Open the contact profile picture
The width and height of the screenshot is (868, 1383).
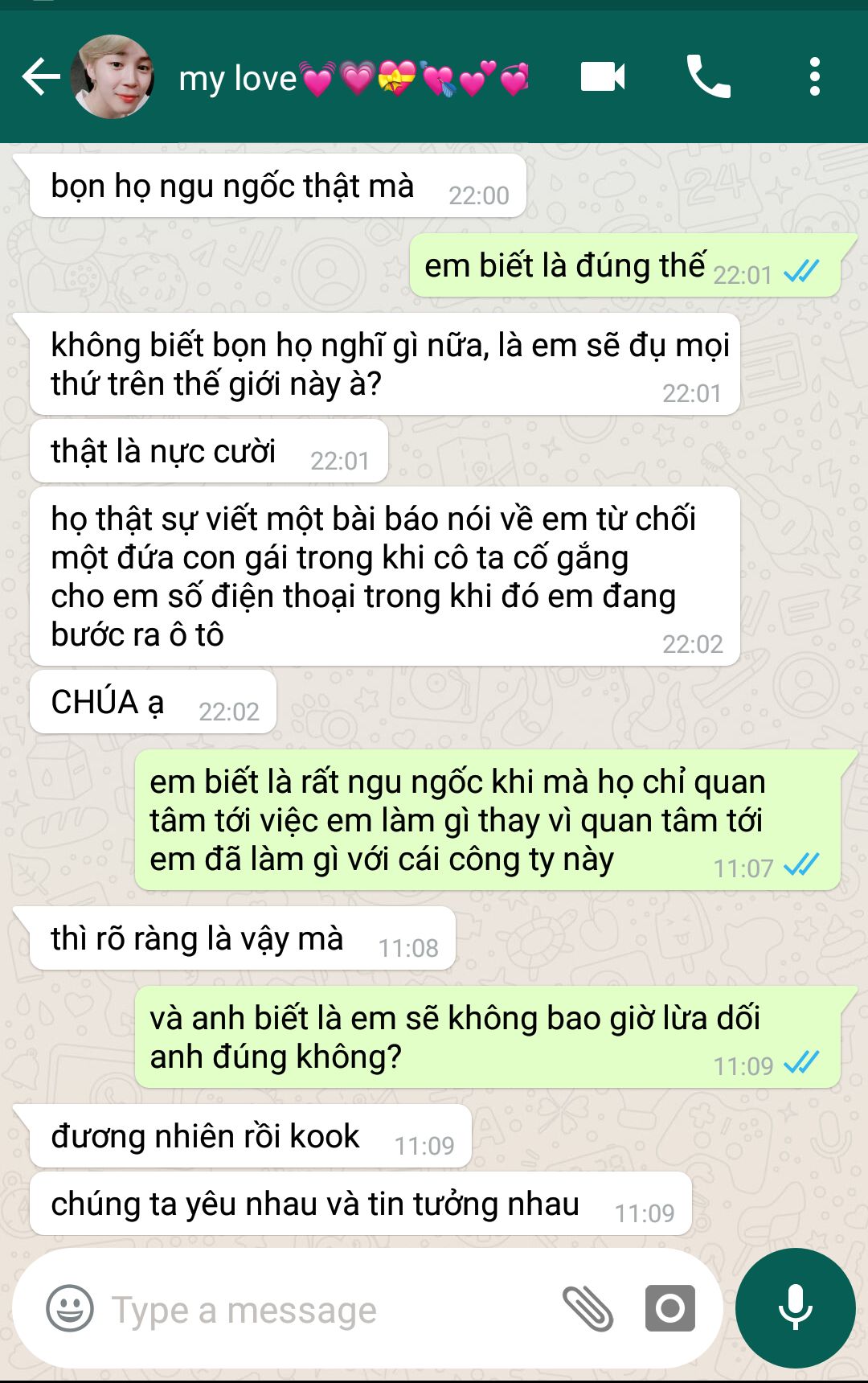(113, 77)
